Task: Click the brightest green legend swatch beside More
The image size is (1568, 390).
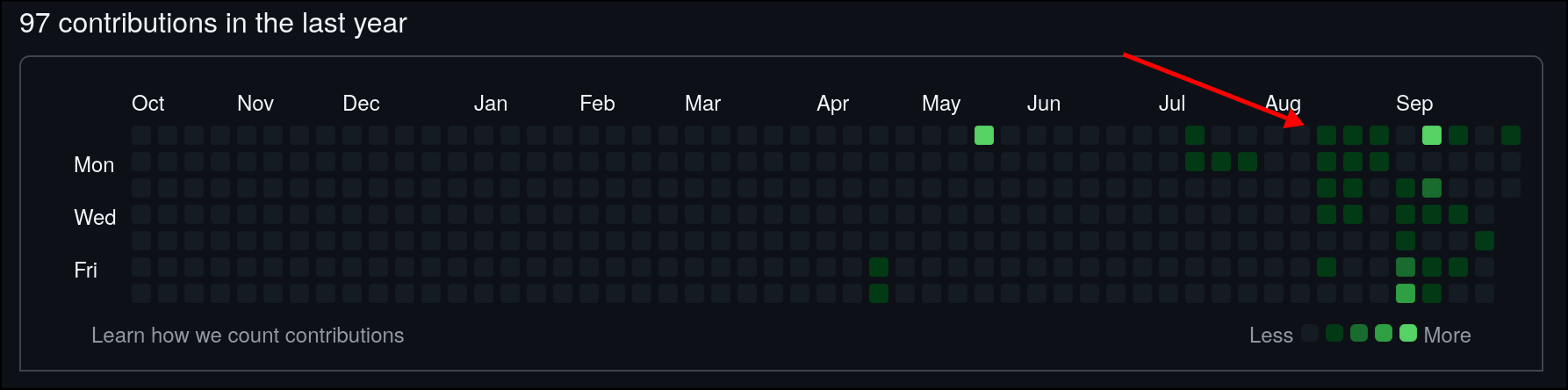Action: coord(1408,333)
